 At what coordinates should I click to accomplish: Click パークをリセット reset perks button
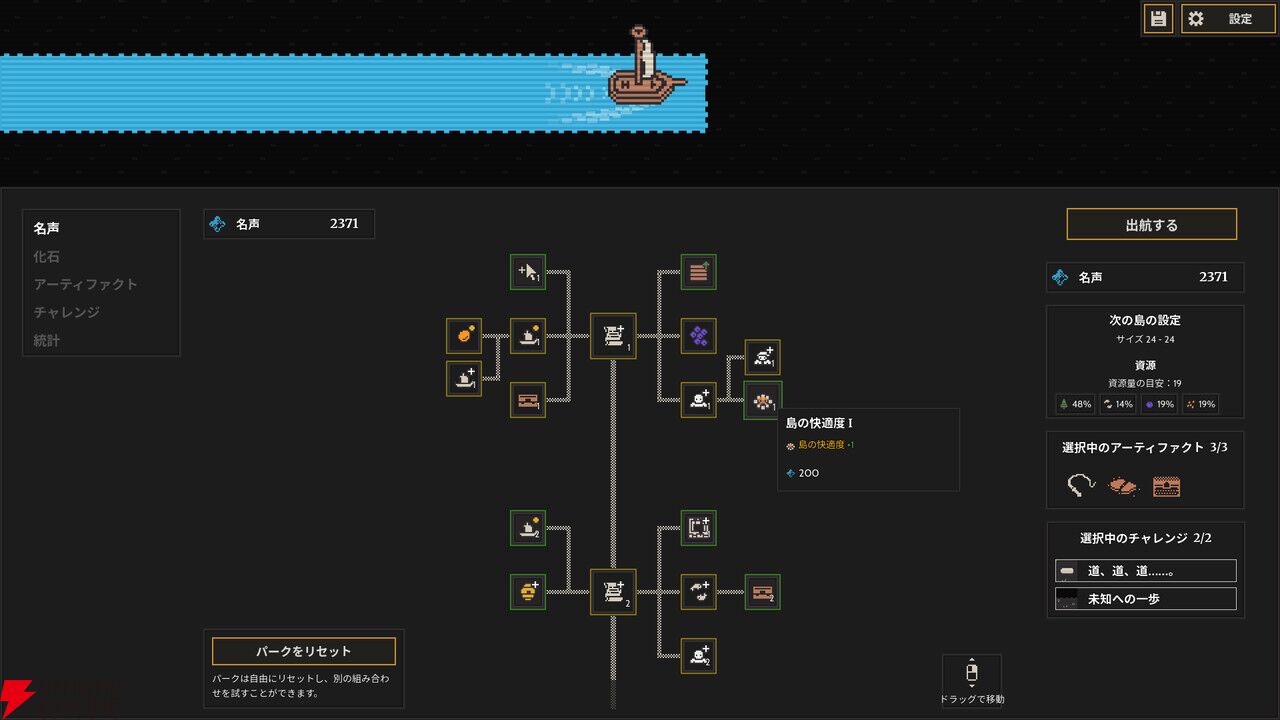point(304,652)
